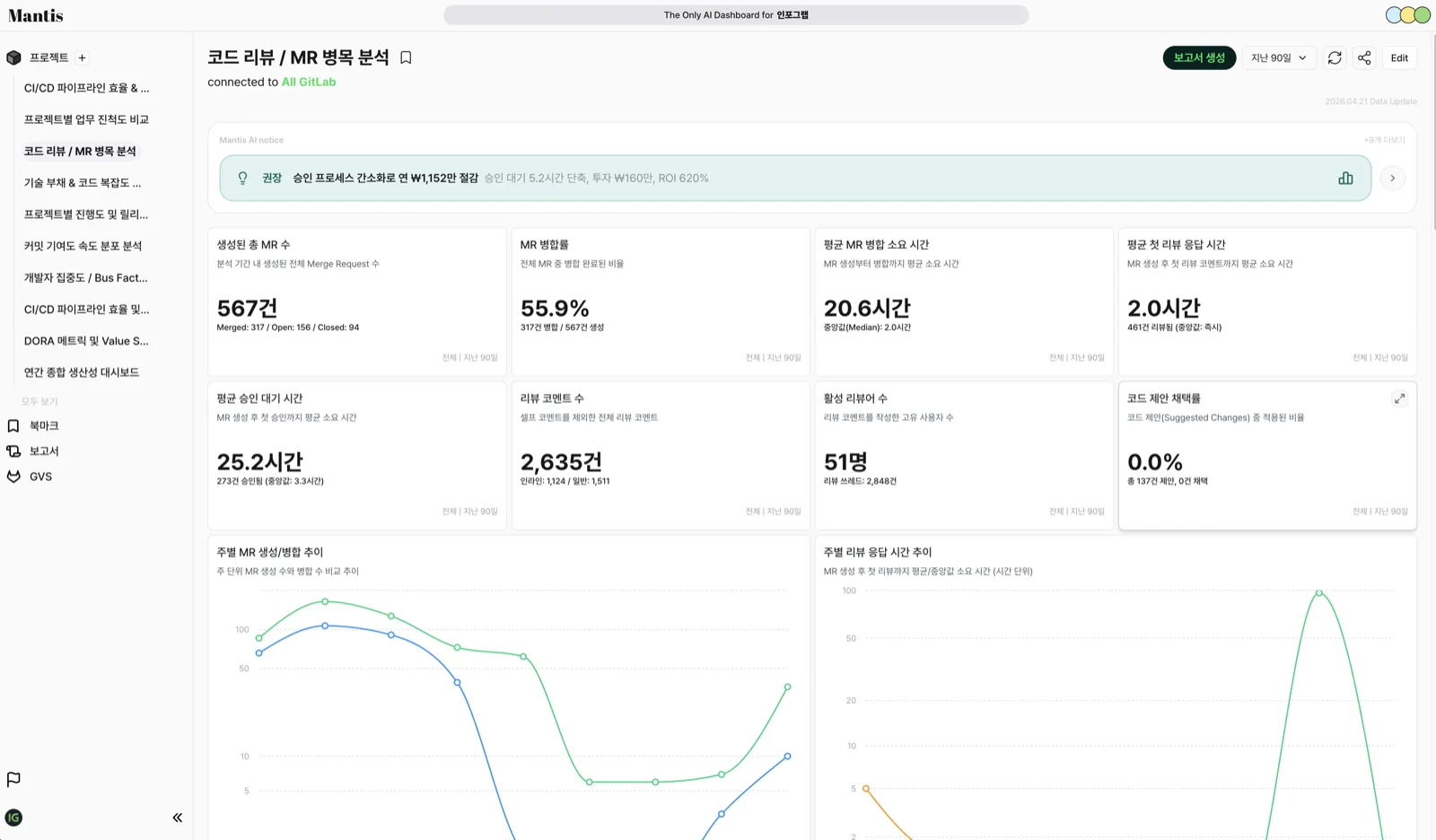Image resolution: width=1436 pixels, height=840 pixels.
Task: Expand the 코드 제안 채택률 card
Action: [1399, 398]
